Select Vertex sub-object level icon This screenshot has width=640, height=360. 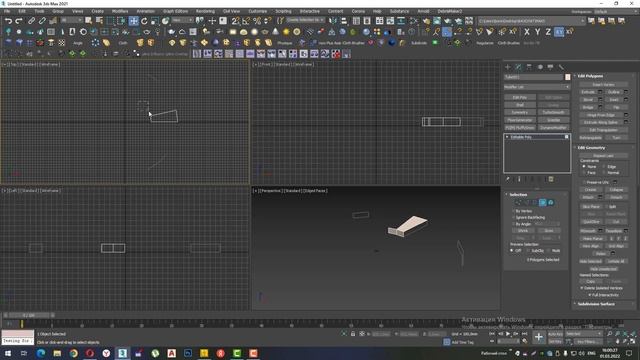pos(518,202)
